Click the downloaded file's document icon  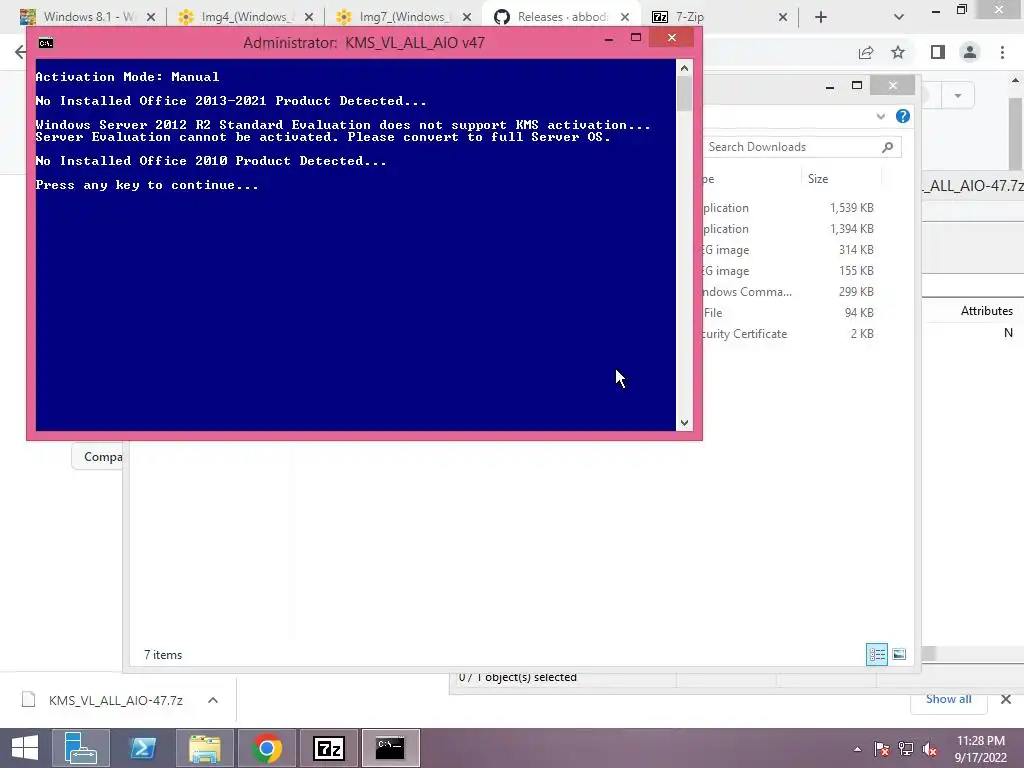(28, 699)
